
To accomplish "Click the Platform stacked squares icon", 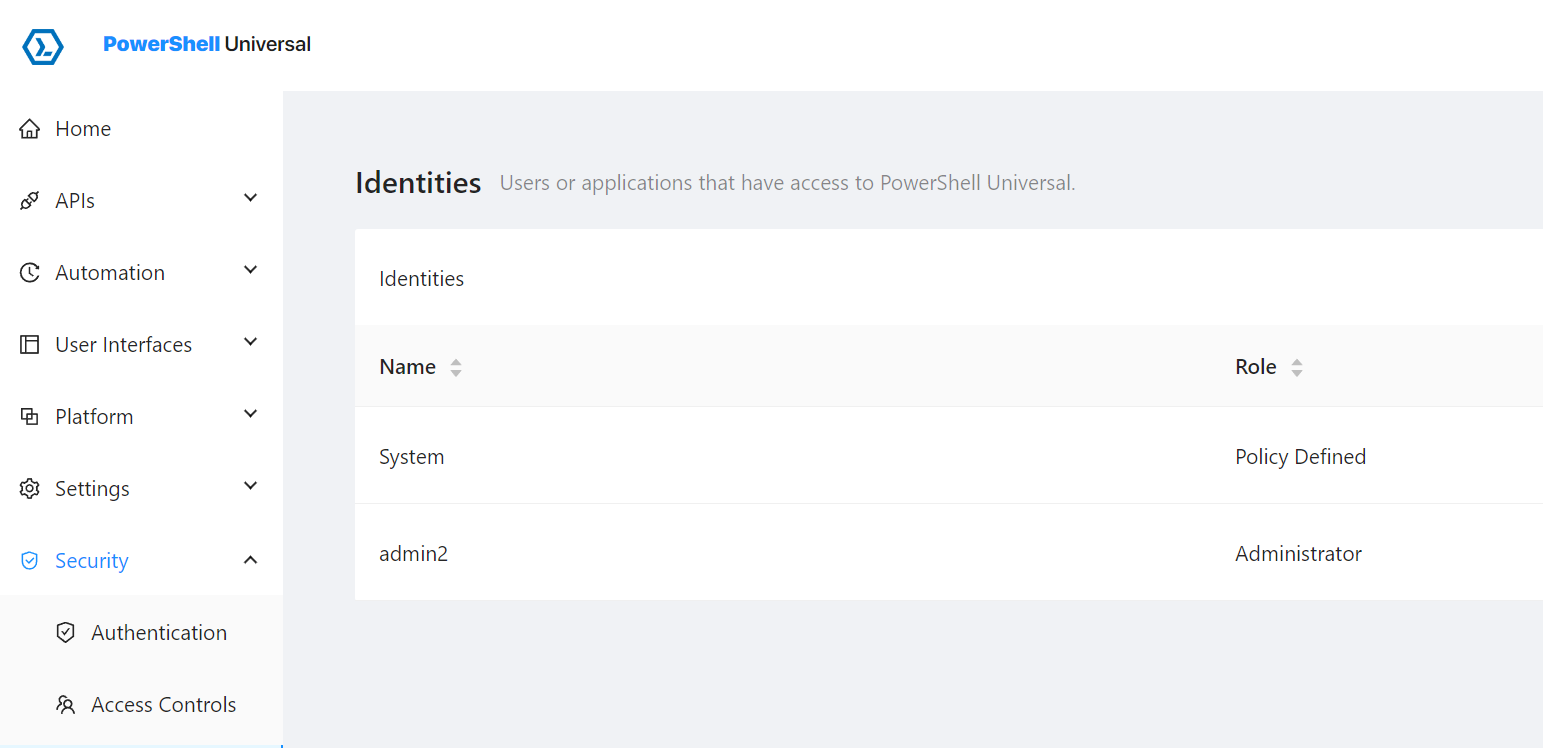I will click(x=30, y=417).
